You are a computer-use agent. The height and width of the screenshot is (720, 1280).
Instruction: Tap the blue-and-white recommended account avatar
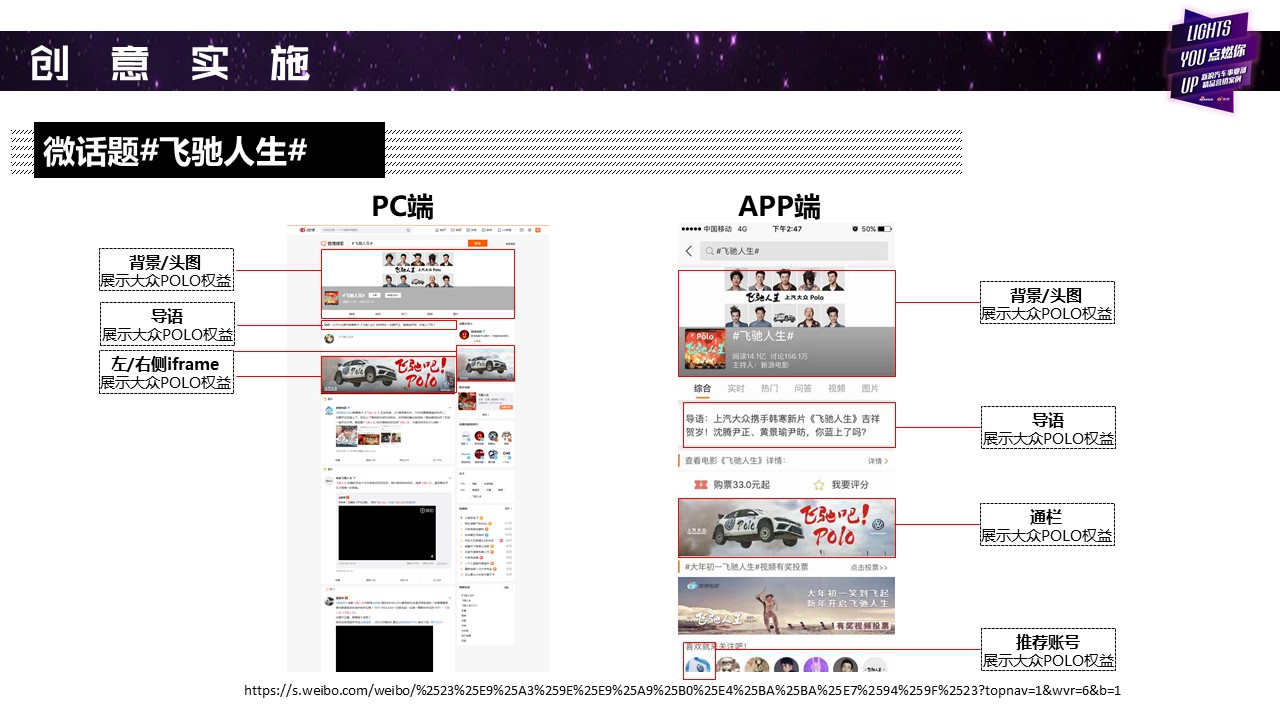point(697,665)
